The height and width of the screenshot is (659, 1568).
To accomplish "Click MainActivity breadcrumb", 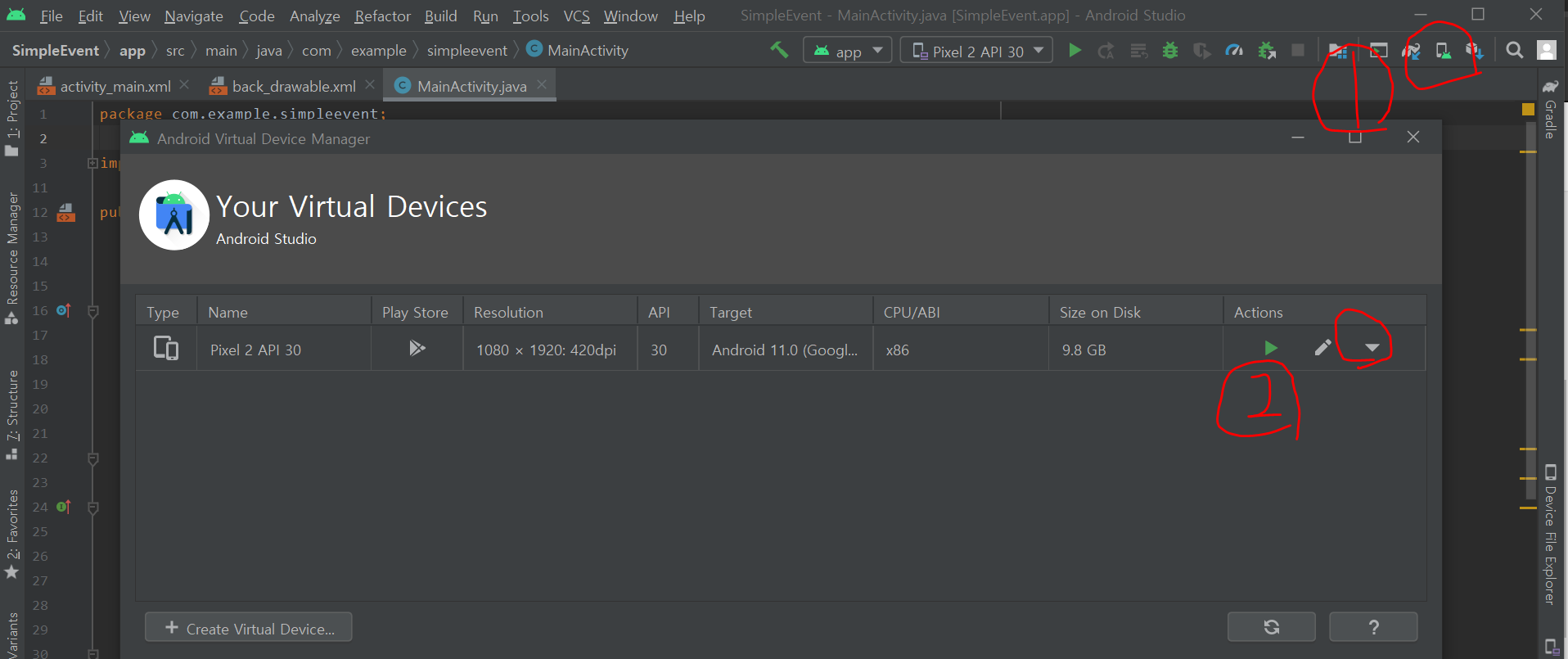I will coord(578,51).
